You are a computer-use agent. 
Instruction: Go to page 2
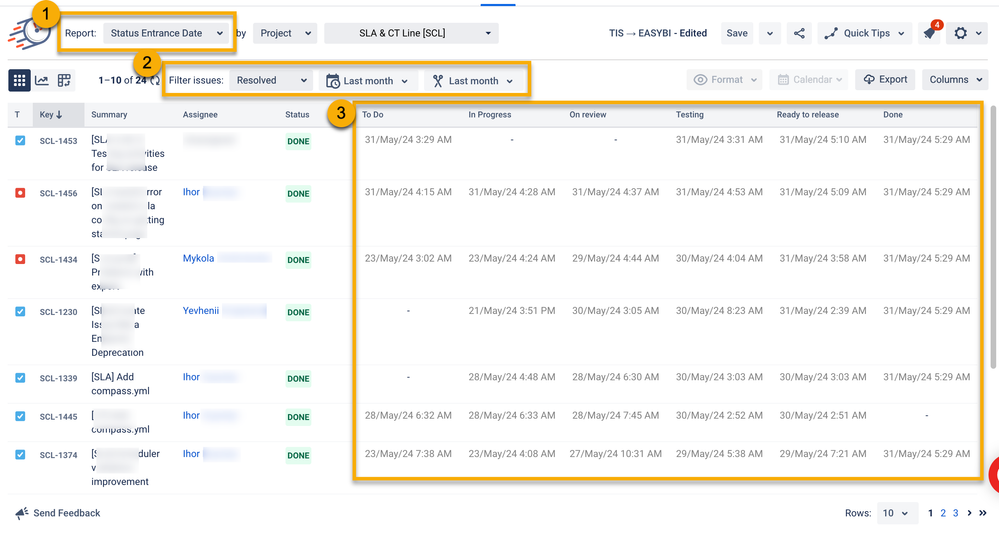[943, 513]
